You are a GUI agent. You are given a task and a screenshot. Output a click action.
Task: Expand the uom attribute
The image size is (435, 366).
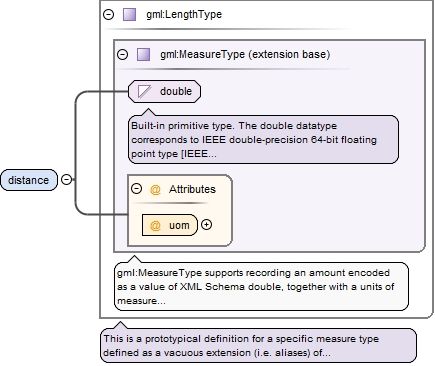[x=206, y=225]
